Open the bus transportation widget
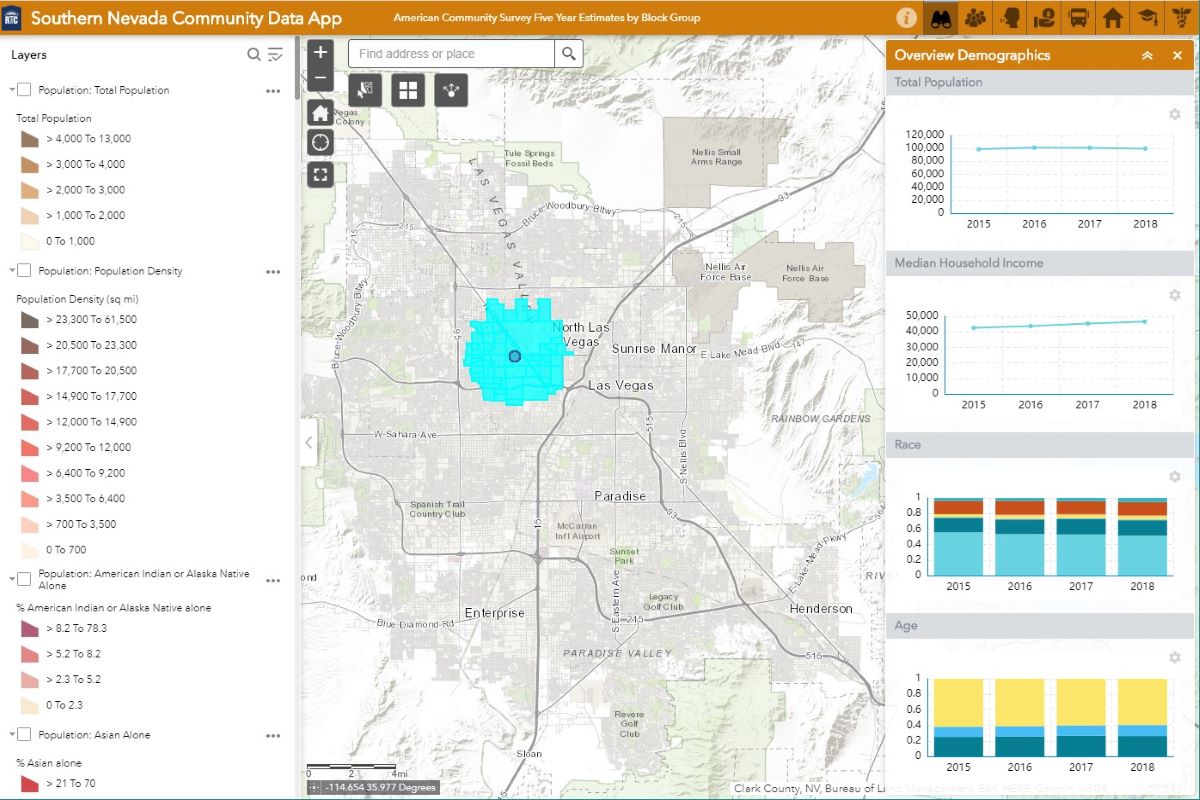This screenshot has height=800, width=1200. point(1078,17)
